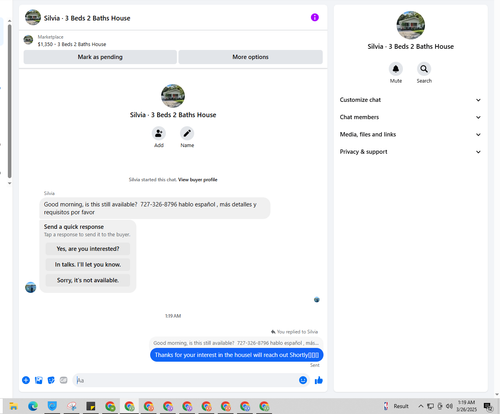Choose a GIF with the GIF icon
Image resolution: width=500 pixels, height=414 pixels.
63,380
